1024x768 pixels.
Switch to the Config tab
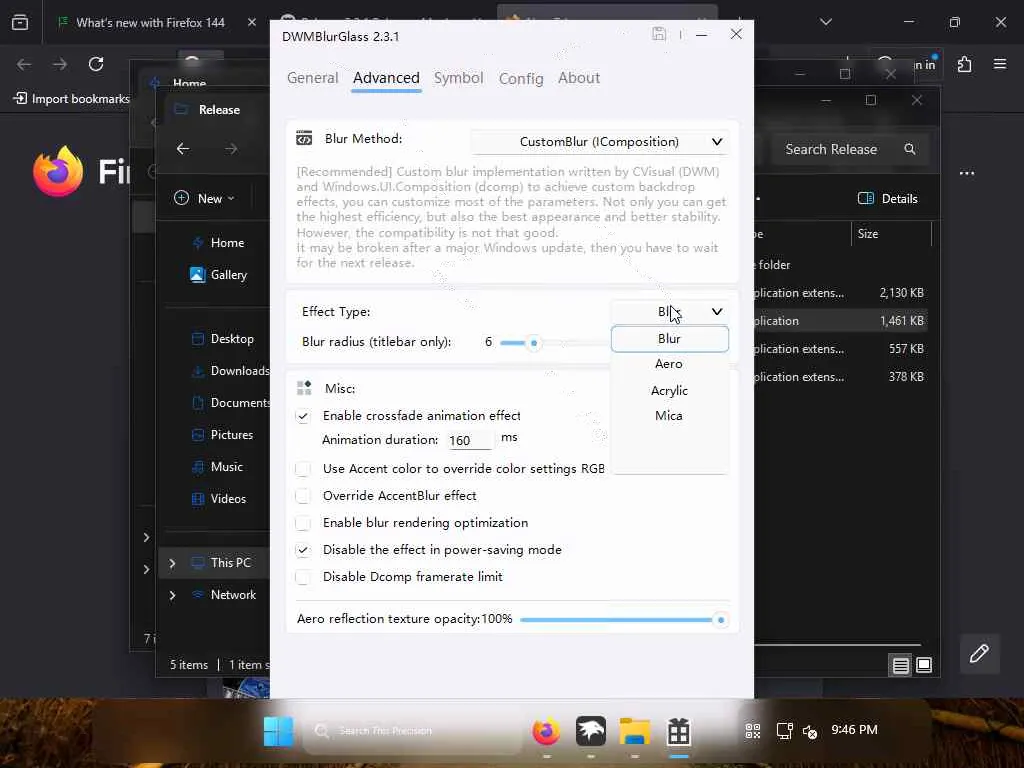coord(521,78)
